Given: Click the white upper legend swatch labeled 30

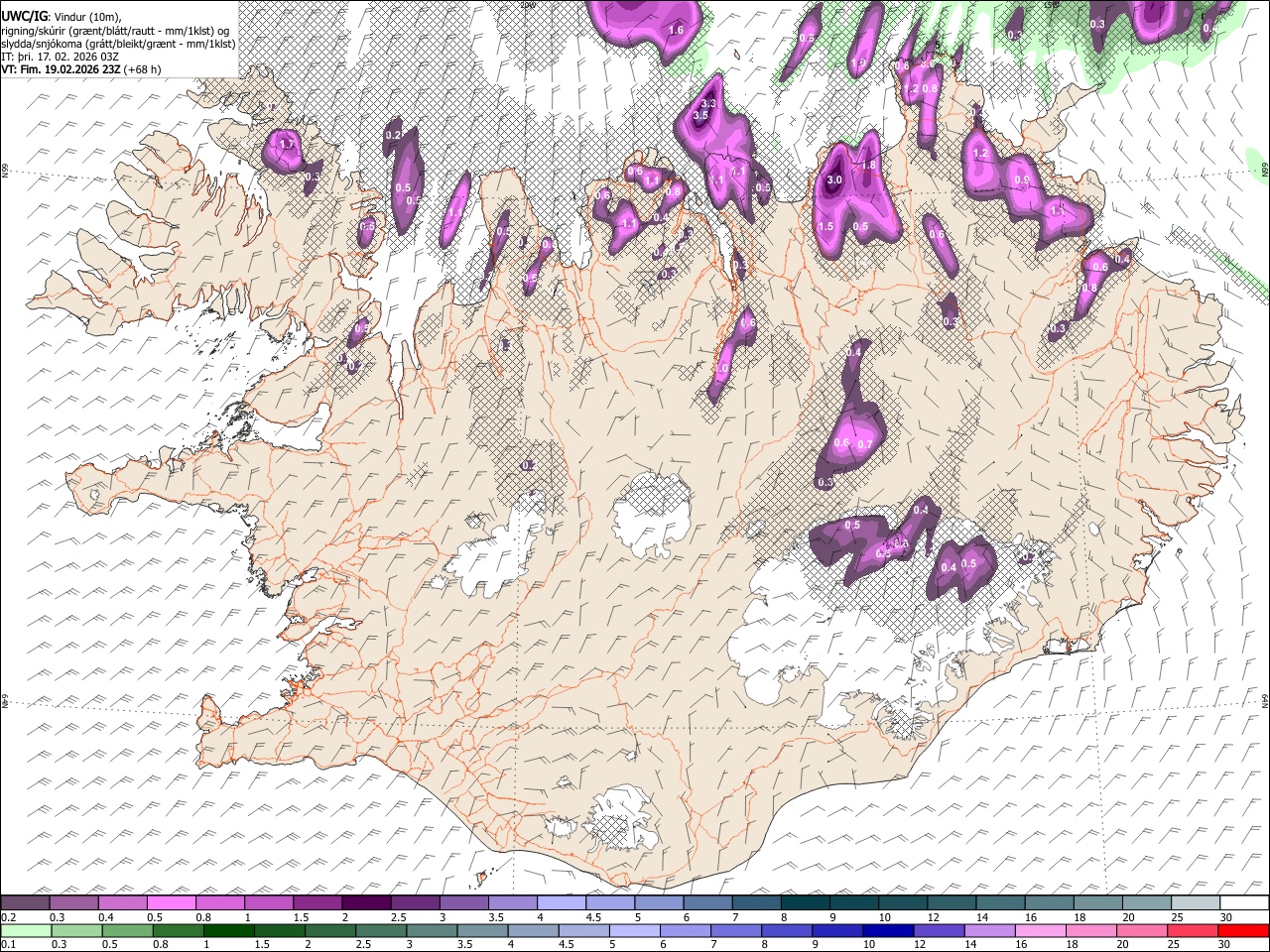Looking at the screenshot, I should (1243, 903).
